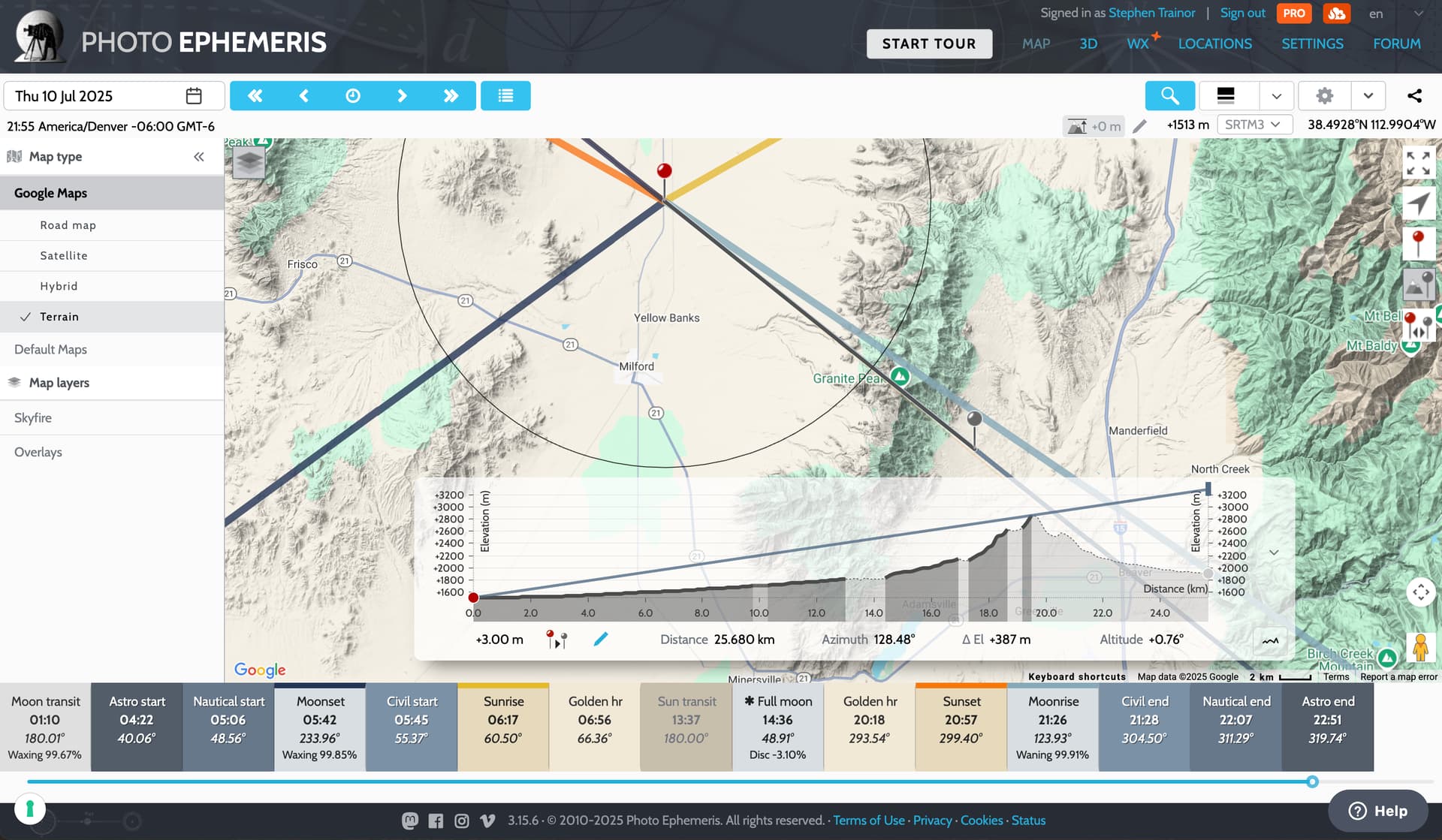Screen dimensions: 1442x840
Task: Open the Overlays section
Action: (112, 452)
